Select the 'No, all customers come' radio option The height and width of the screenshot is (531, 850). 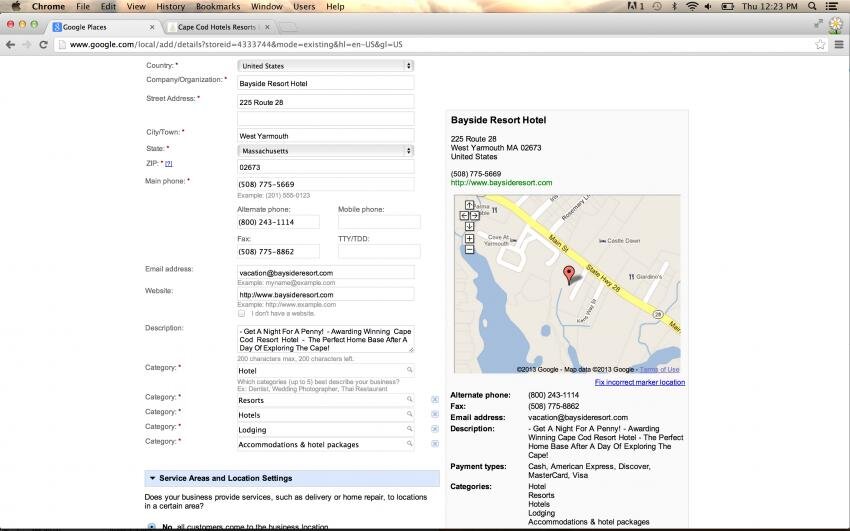(151, 526)
